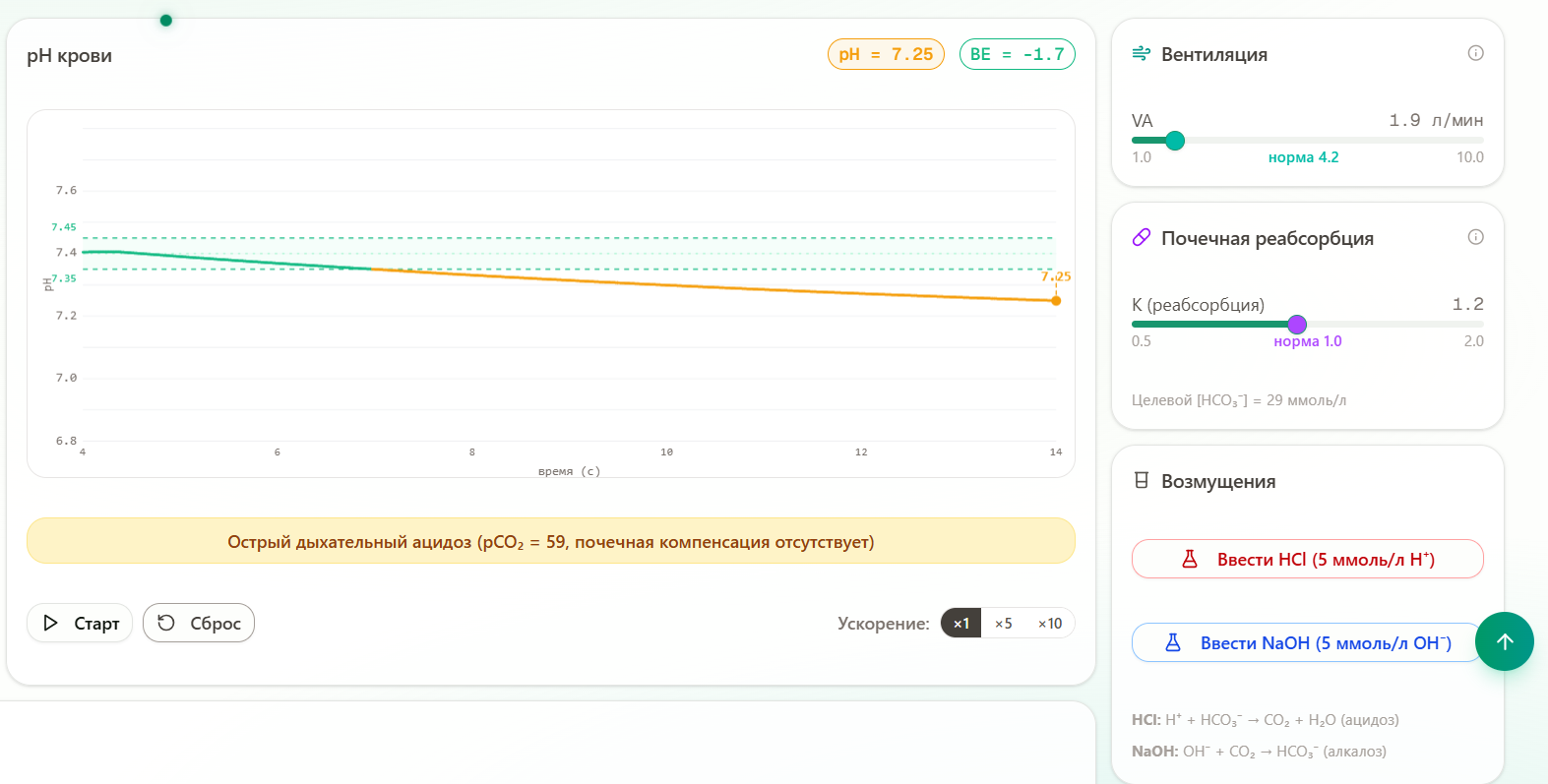Image resolution: width=1548 pixels, height=784 pixels.
Task: Click the beaker icon beside Возмущения
Action: click(1142, 481)
